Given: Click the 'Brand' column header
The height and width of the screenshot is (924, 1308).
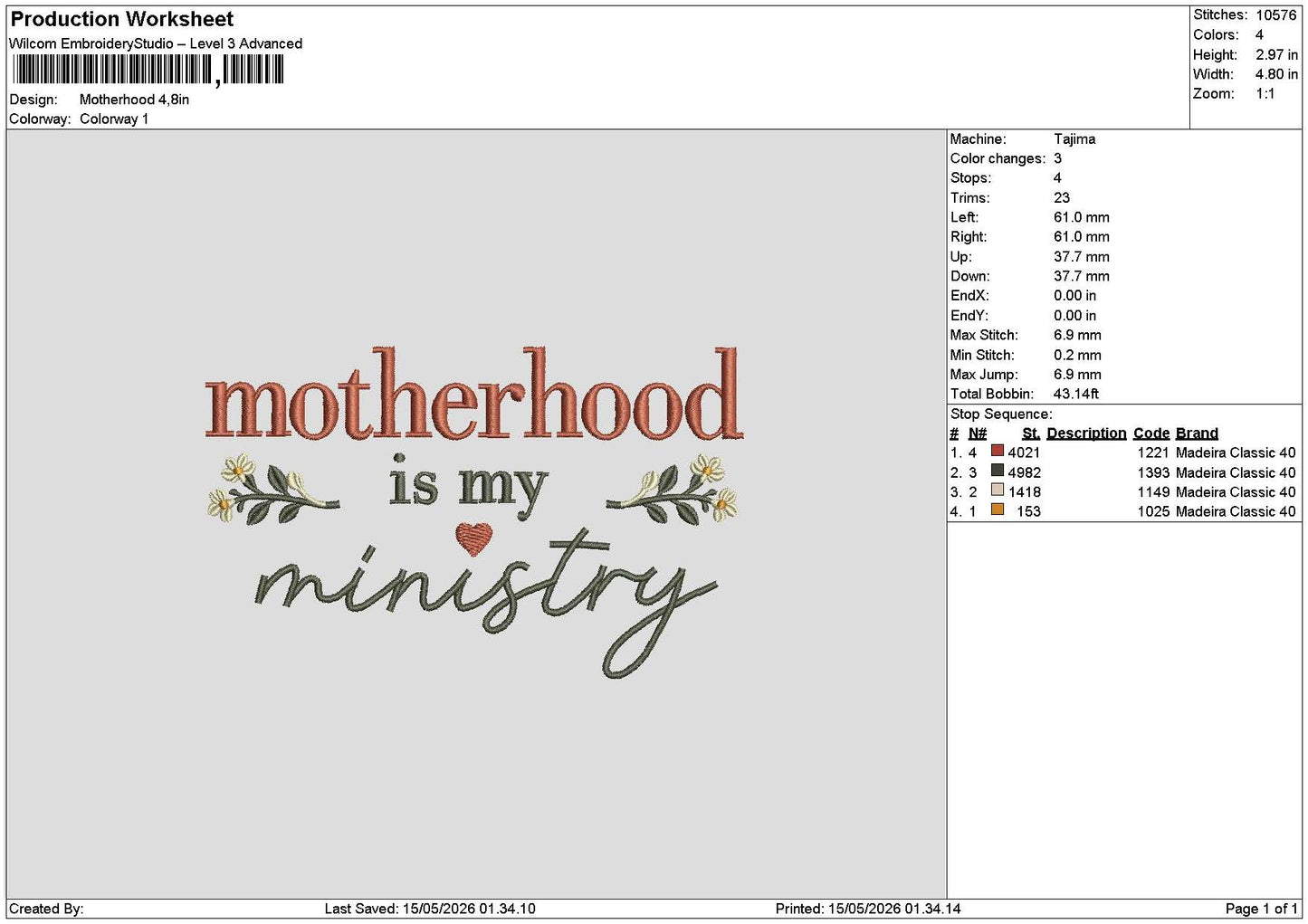Looking at the screenshot, I should click(x=1197, y=433).
